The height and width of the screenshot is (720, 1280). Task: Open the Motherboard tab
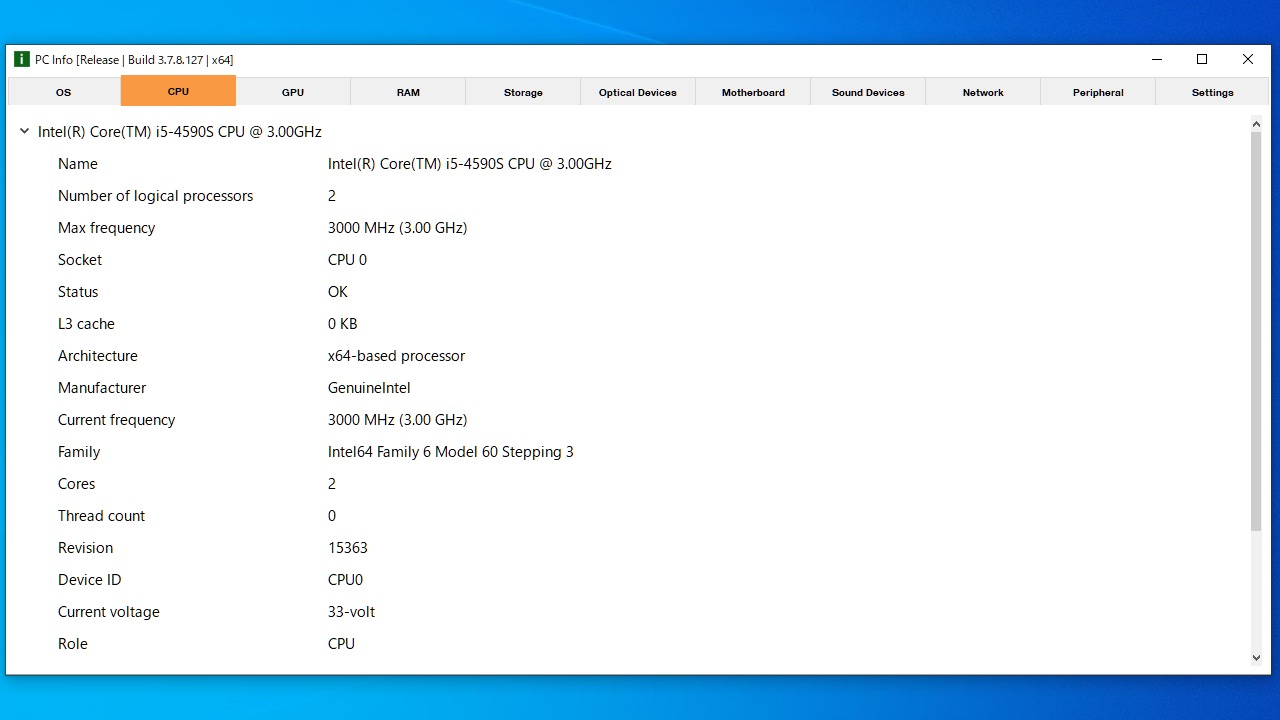coord(753,92)
